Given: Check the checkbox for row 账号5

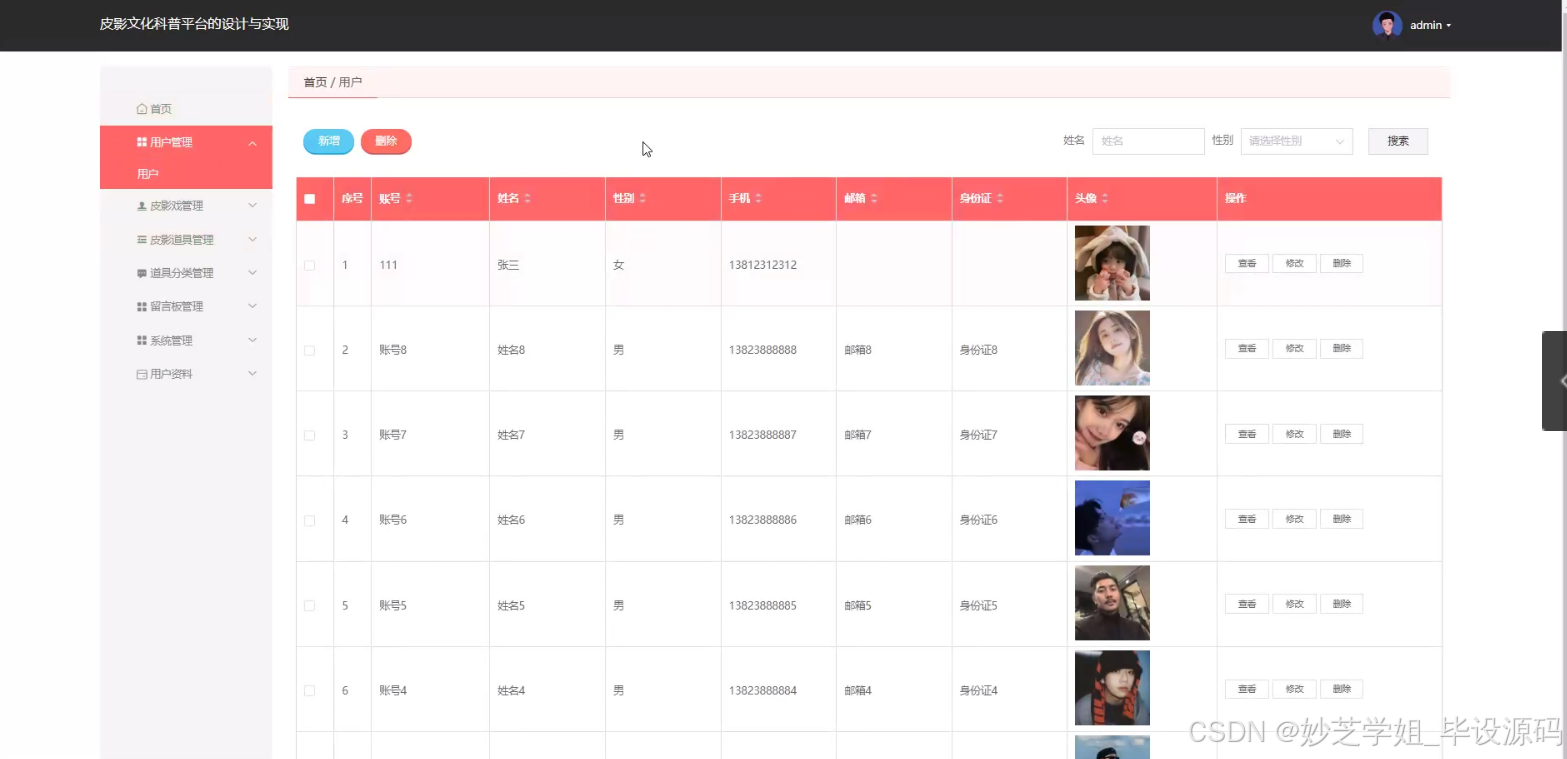Looking at the screenshot, I should [x=310, y=605].
